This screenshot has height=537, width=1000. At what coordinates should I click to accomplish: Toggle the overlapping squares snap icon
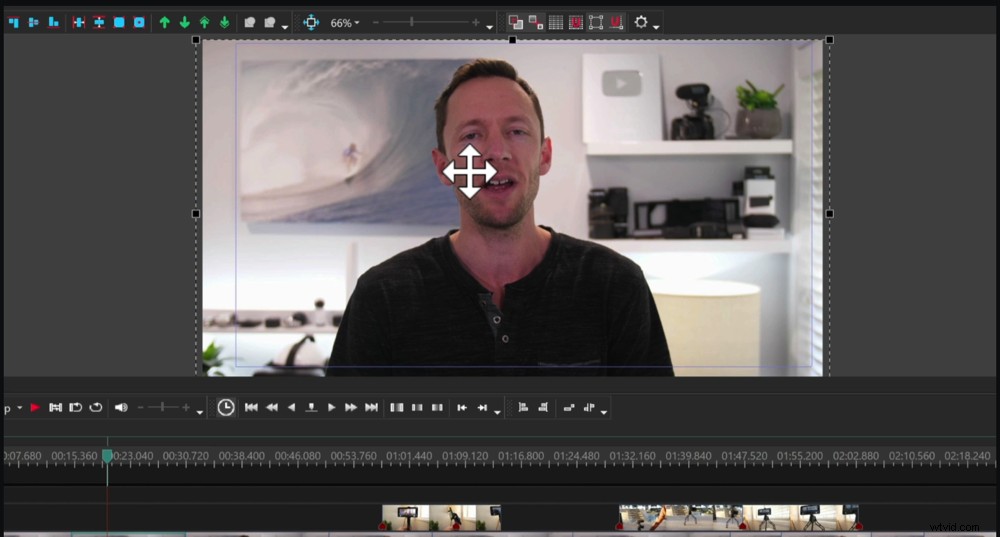click(515, 23)
